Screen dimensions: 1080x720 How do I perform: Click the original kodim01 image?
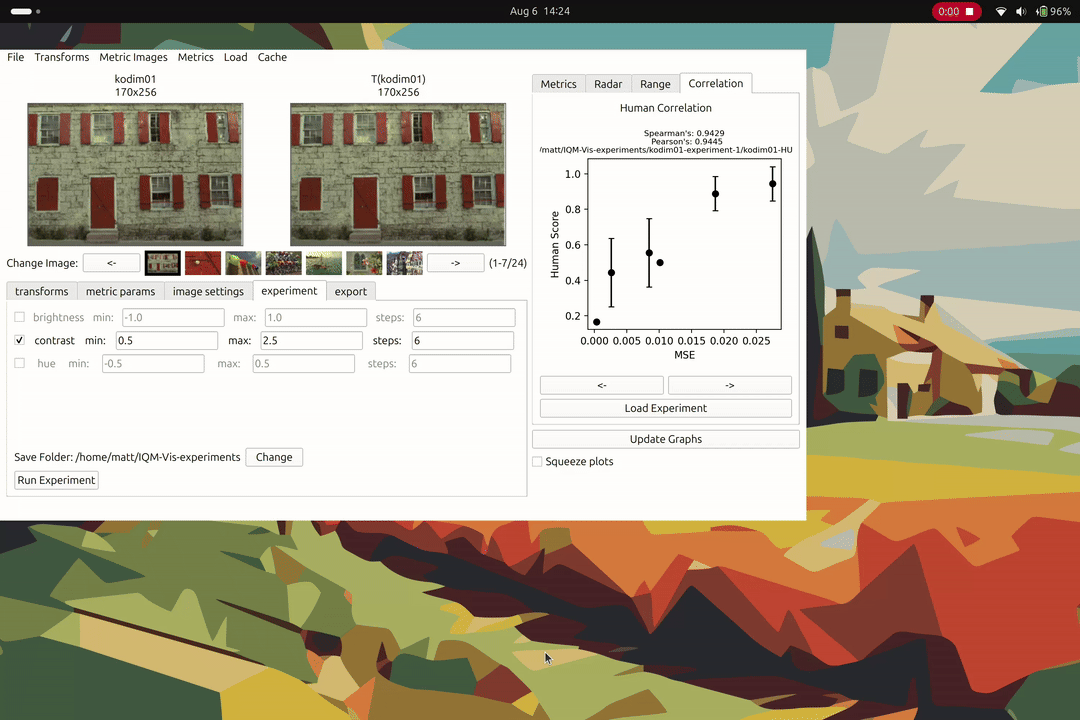135,174
